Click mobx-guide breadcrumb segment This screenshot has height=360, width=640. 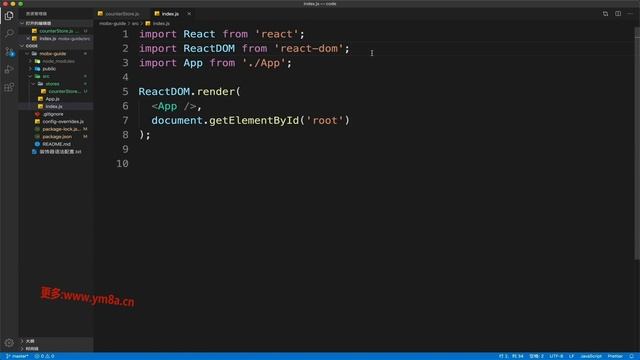(x=113, y=24)
